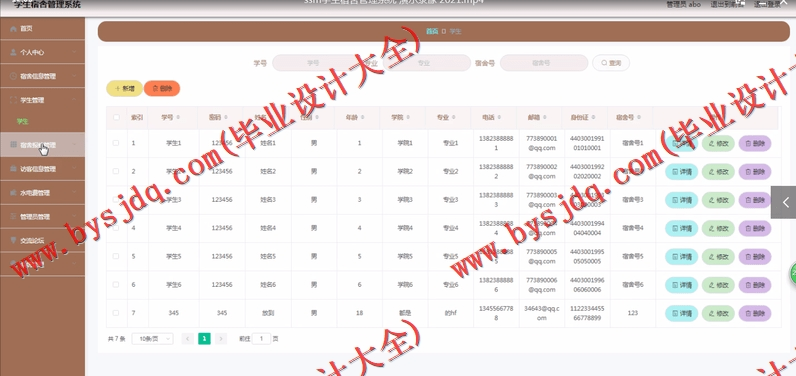Open the 10条/页 page size dropdown
The image size is (796, 376).
tap(152, 338)
